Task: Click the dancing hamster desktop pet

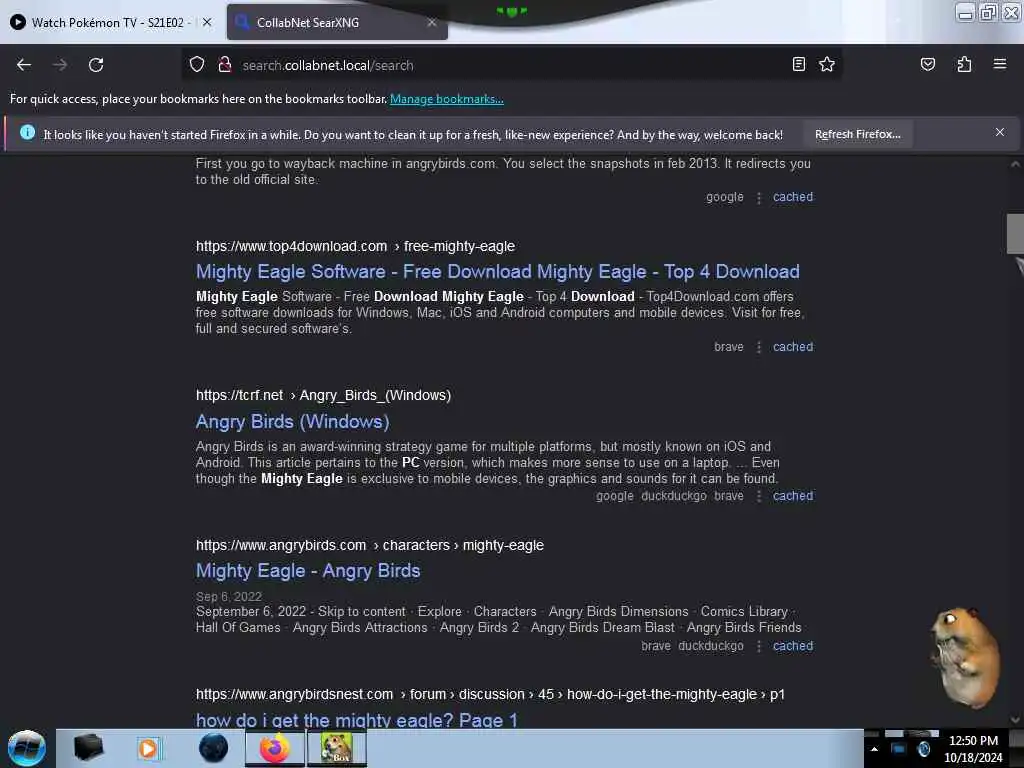Action: tap(965, 657)
